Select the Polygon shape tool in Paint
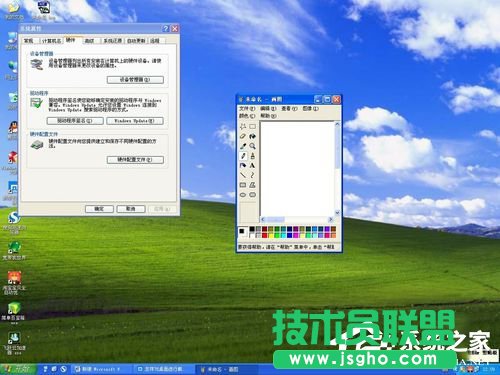 pos(253,185)
